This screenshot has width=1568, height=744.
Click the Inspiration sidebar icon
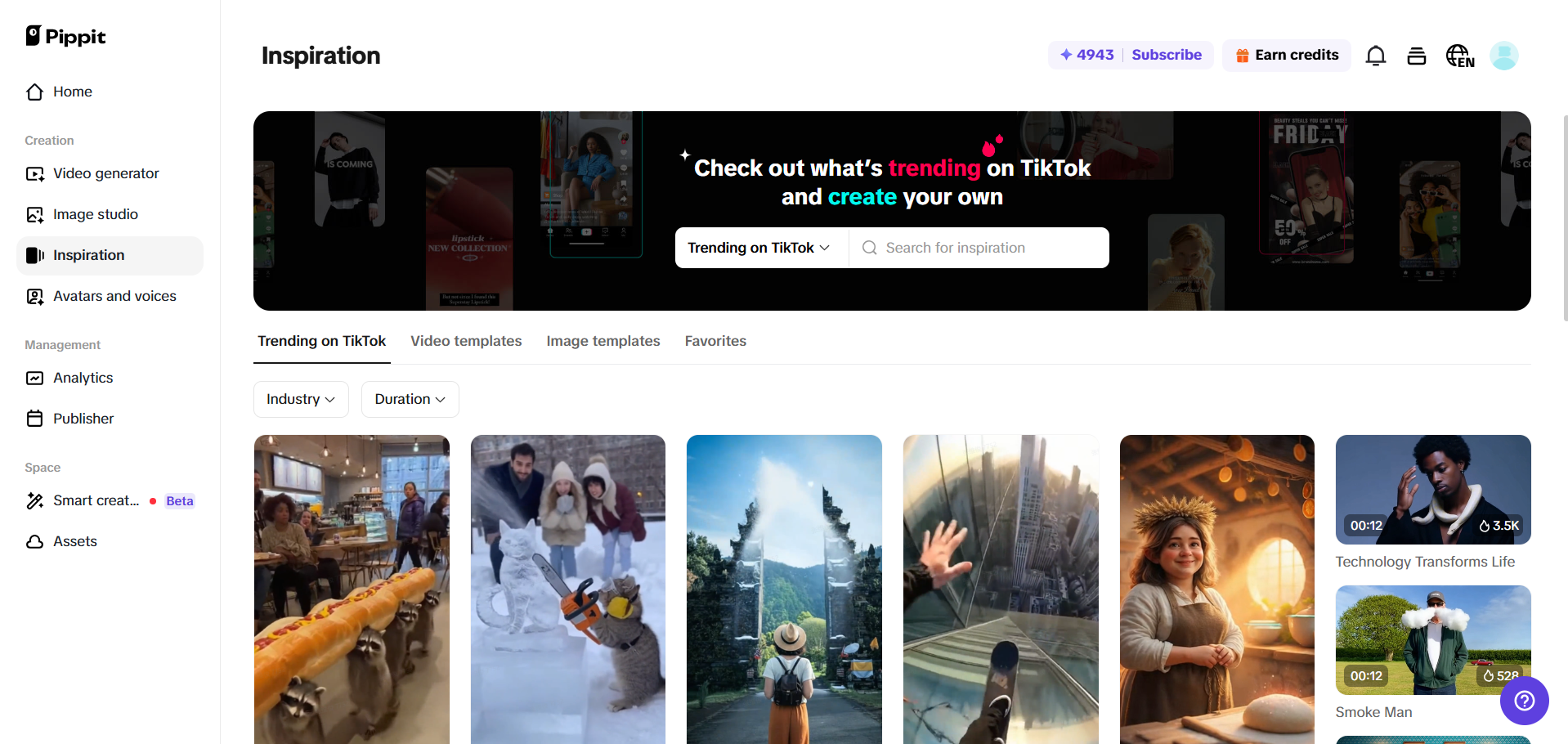point(34,255)
